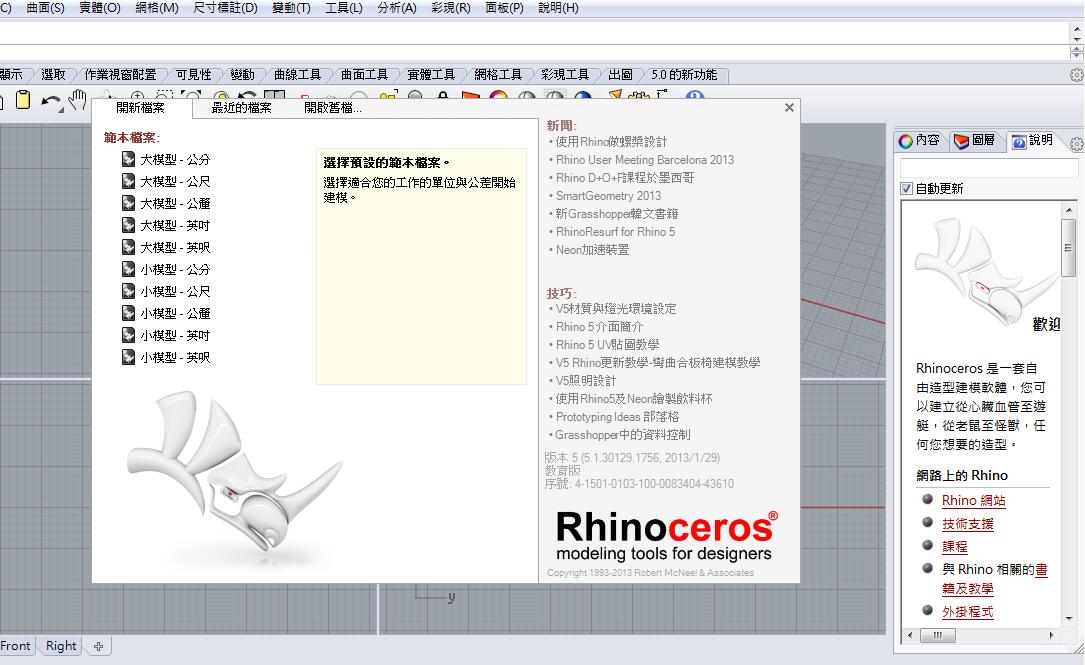Switch to the 說明 panel tab
The image size is (1085, 665).
click(x=1032, y=140)
